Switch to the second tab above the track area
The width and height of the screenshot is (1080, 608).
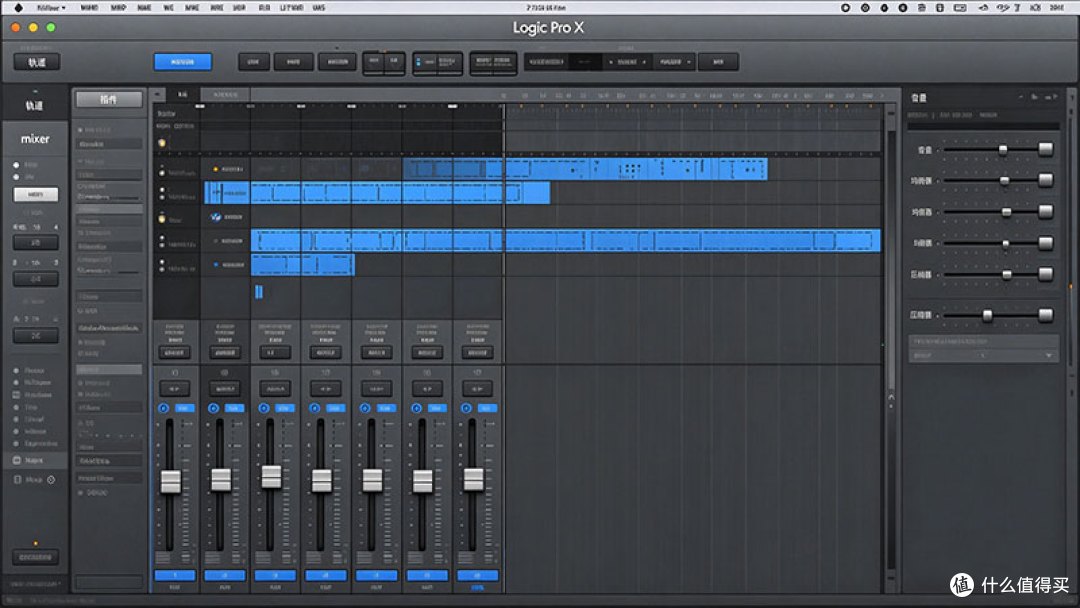click(225, 94)
